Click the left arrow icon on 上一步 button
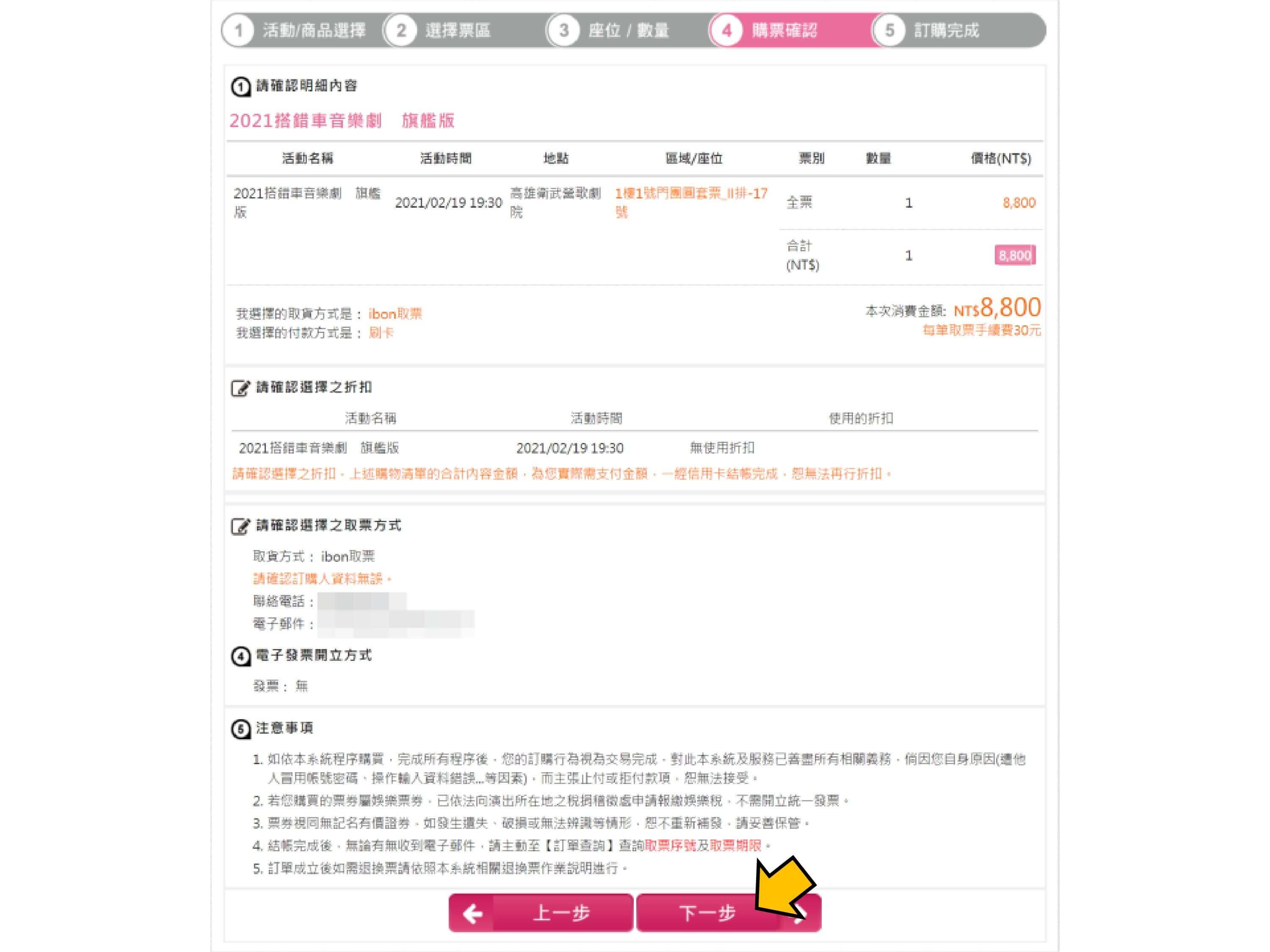The height and width of the screenshot is (952, 1270). (472, 913)
